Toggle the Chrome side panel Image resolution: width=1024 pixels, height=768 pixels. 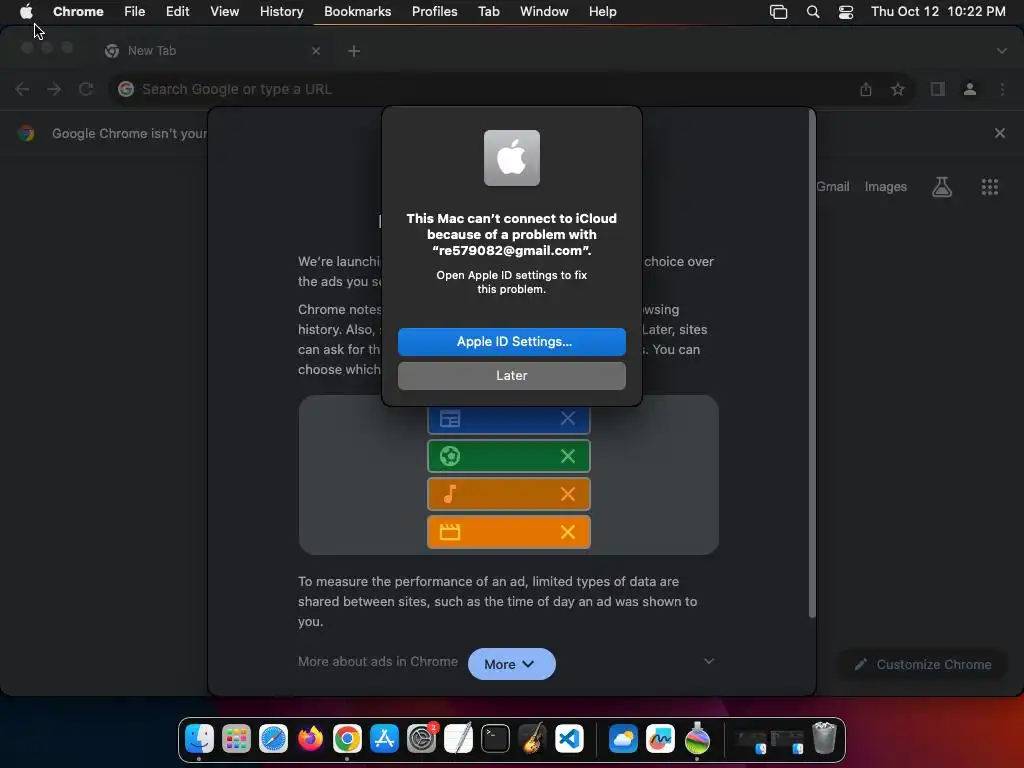(x=938, y=89)
